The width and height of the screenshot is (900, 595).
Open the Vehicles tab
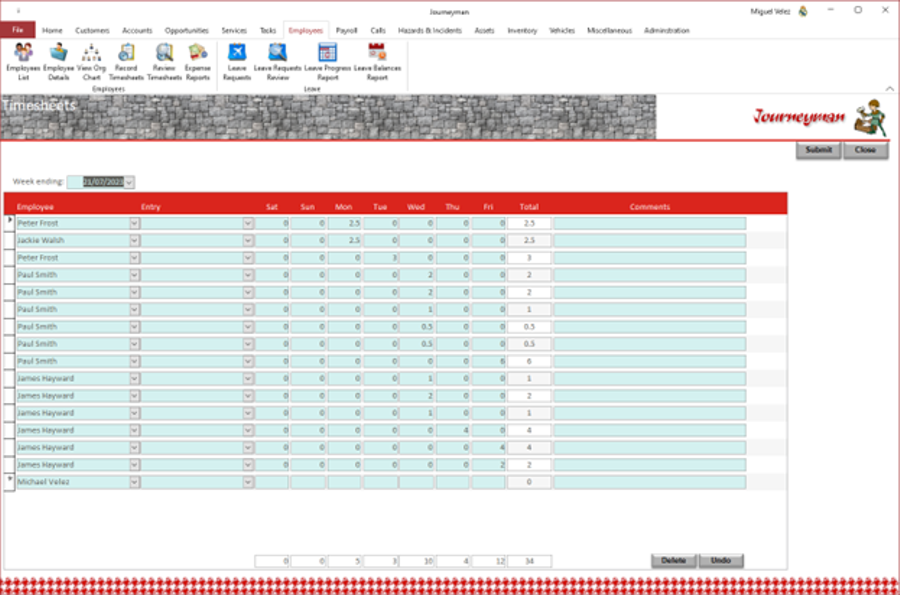[x=561, y=30]
